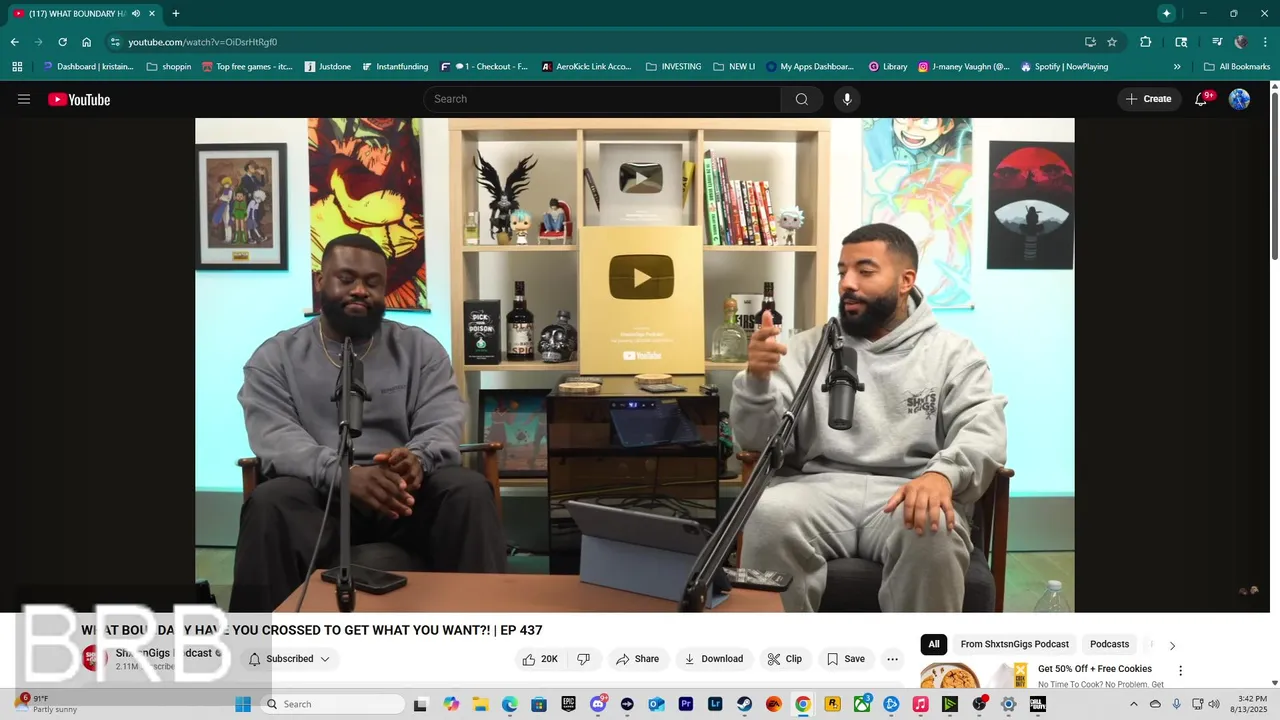The image size is (1280, 720).
Task: Open the Spotify NowPlaying bookmark
Action: (x=1064, y=67)
